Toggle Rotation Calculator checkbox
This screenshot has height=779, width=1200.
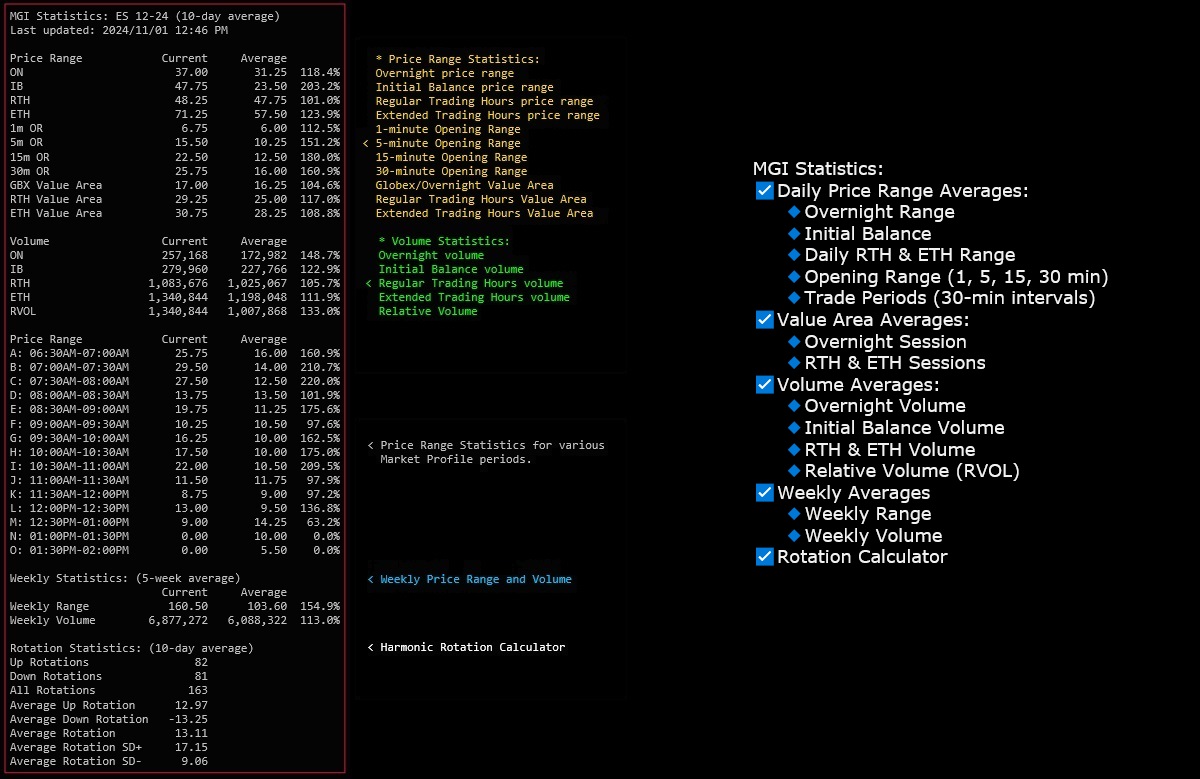click(x=765, y=556)
